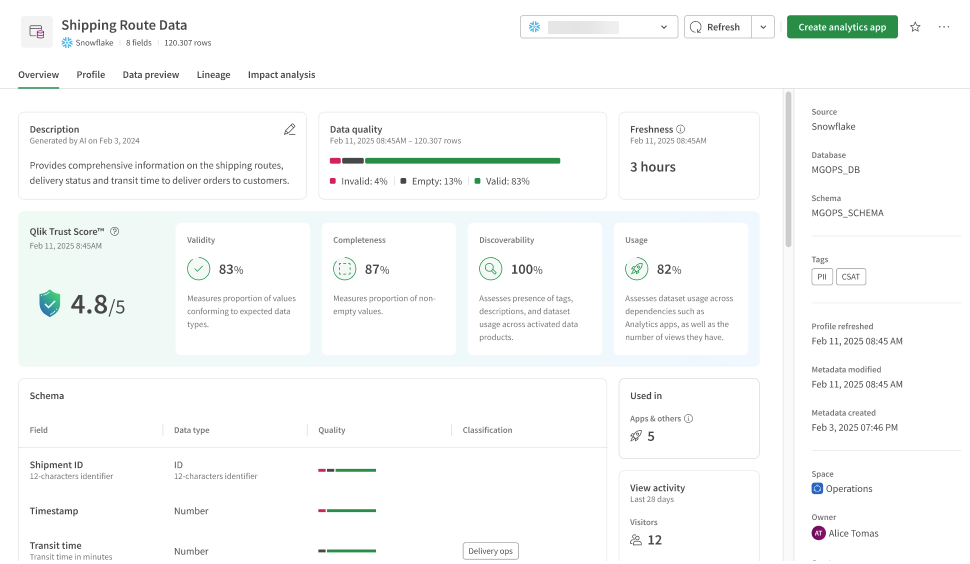Expand the Refresh button dropdown arrow
Image resolution: width=970 pixels, height=564 pixels.
pyautogui.click(x=764, y=27)
